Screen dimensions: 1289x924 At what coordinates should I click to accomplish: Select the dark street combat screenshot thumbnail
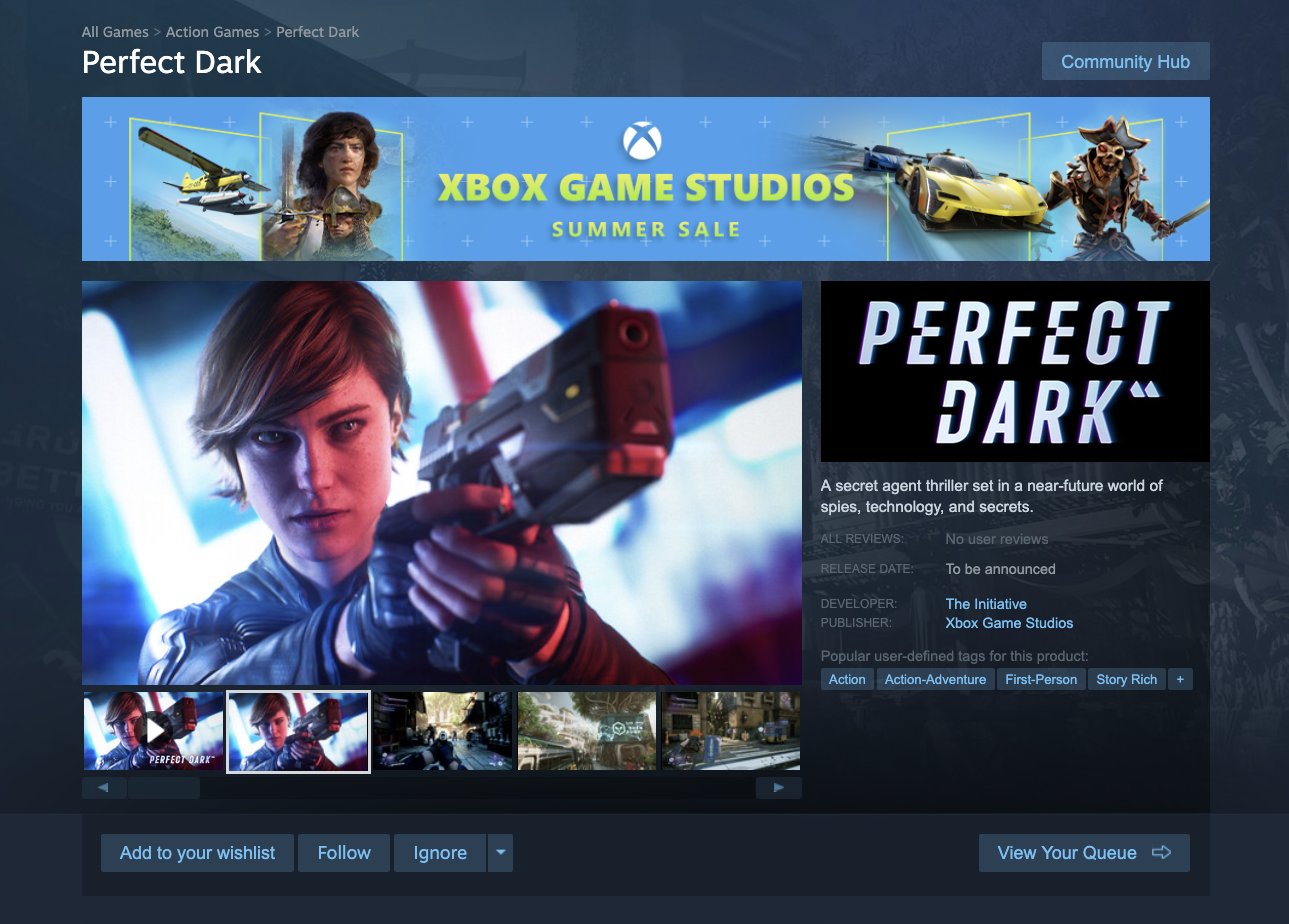point(443,731)
